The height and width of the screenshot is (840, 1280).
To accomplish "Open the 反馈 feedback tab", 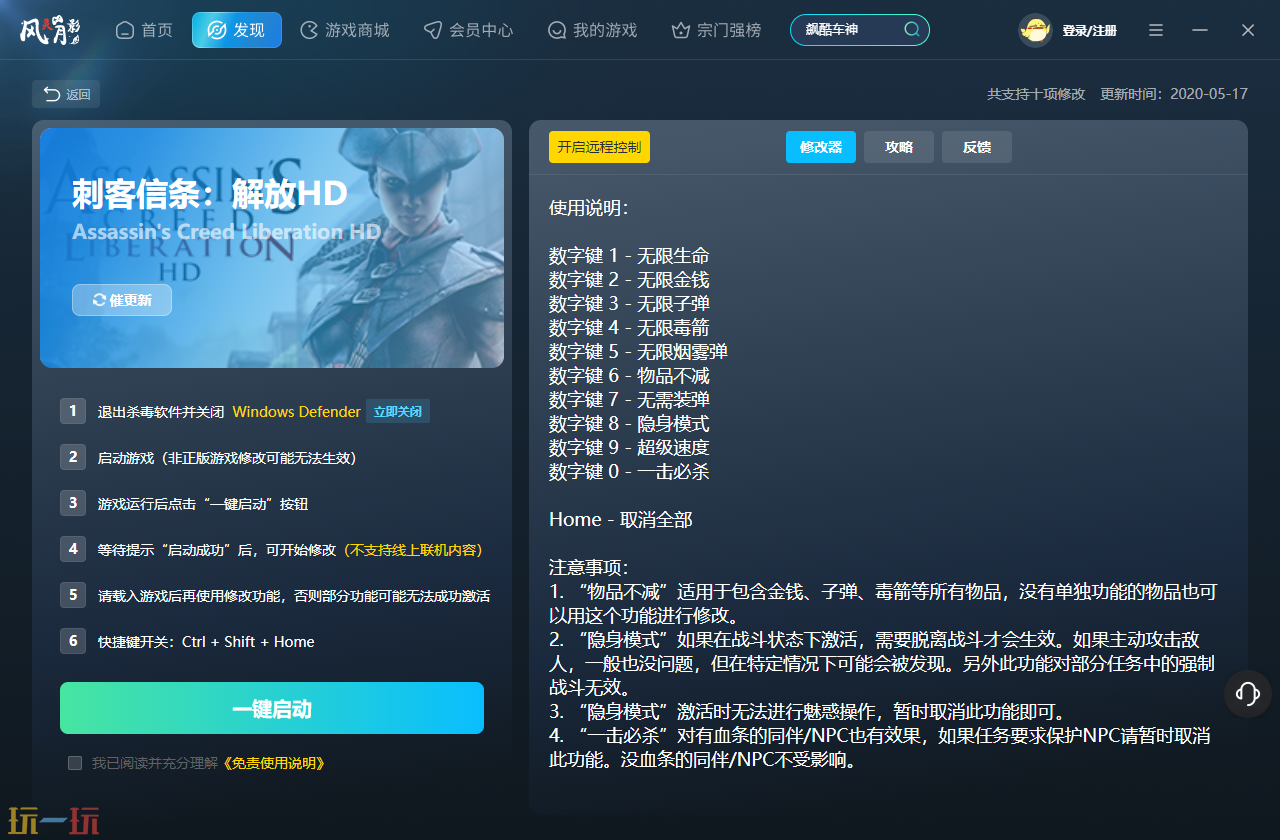I will (977, 147).
